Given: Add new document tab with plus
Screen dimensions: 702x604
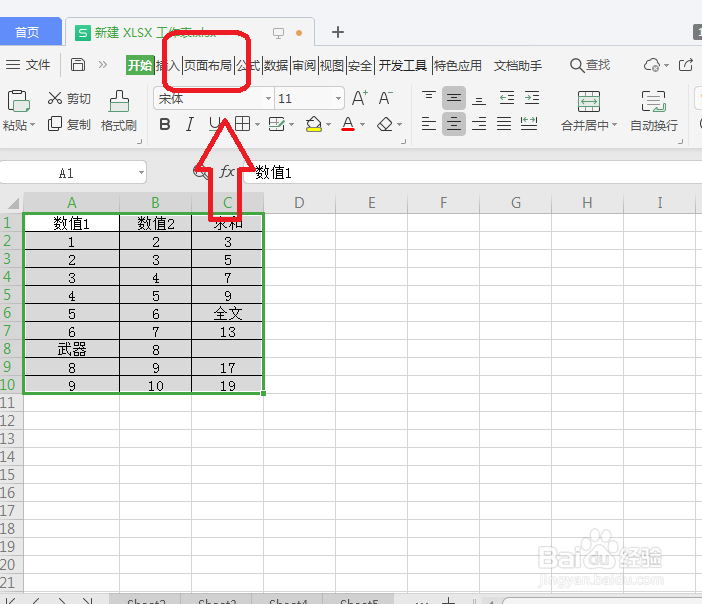Looking at the screenshot, I should click(x=338, y=32).
